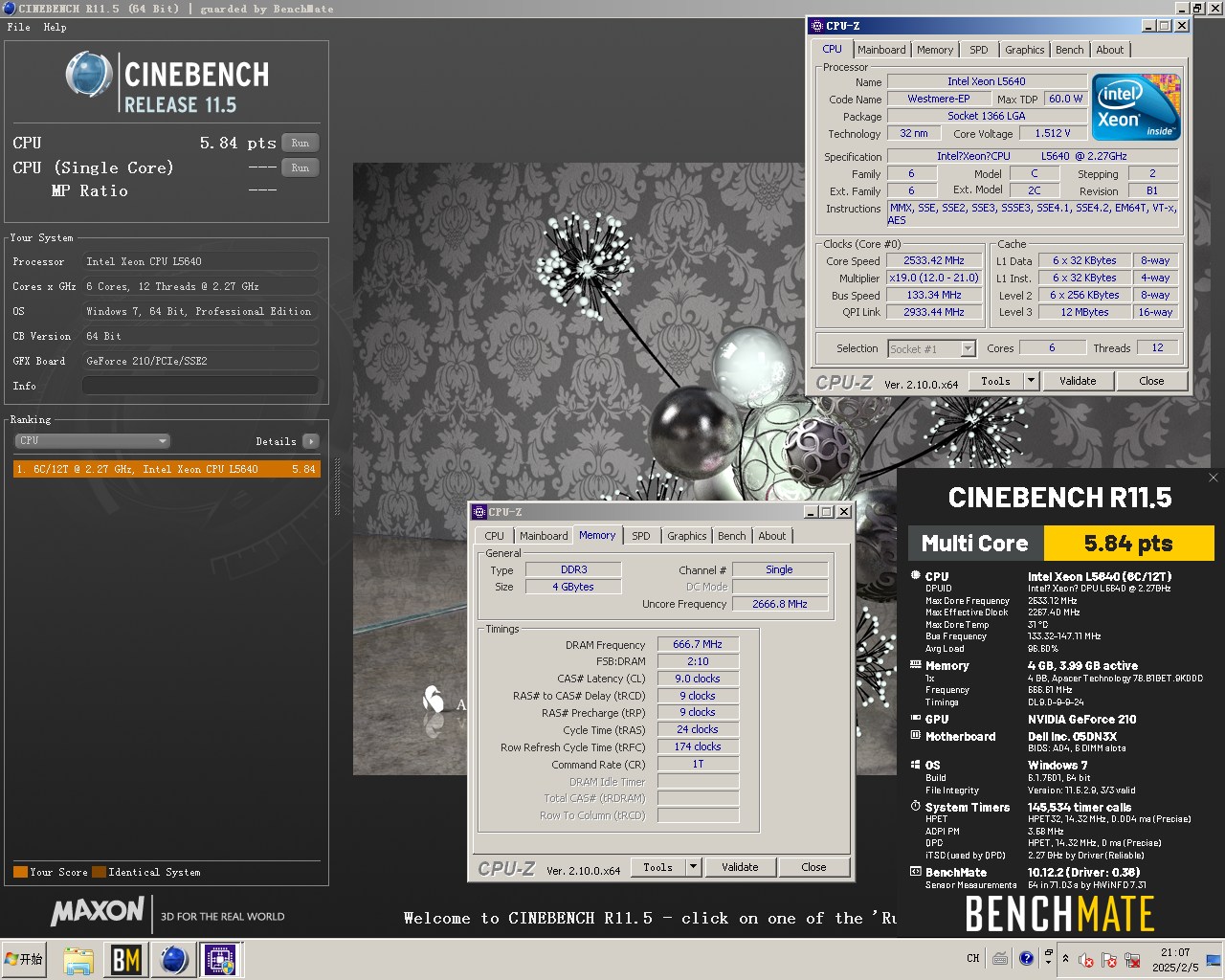Click the CH language indicator
1225x980 pixels.
[x=973, y=959]
